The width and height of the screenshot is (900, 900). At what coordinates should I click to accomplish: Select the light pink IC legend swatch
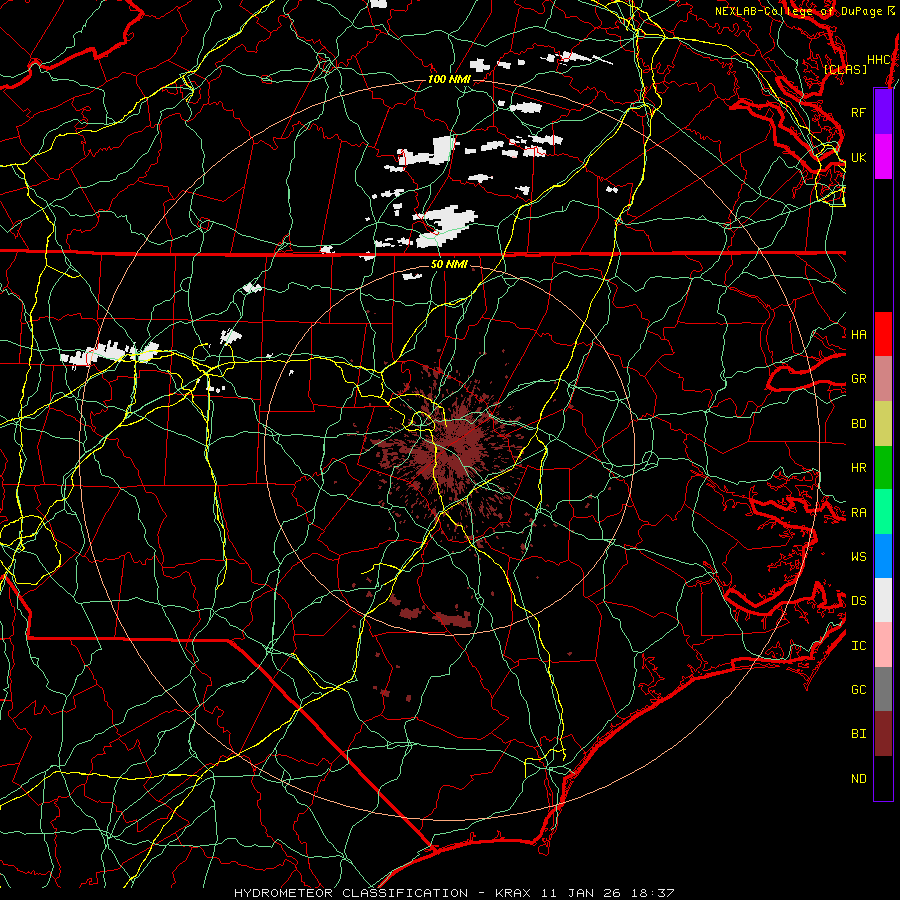pos(883,645)
